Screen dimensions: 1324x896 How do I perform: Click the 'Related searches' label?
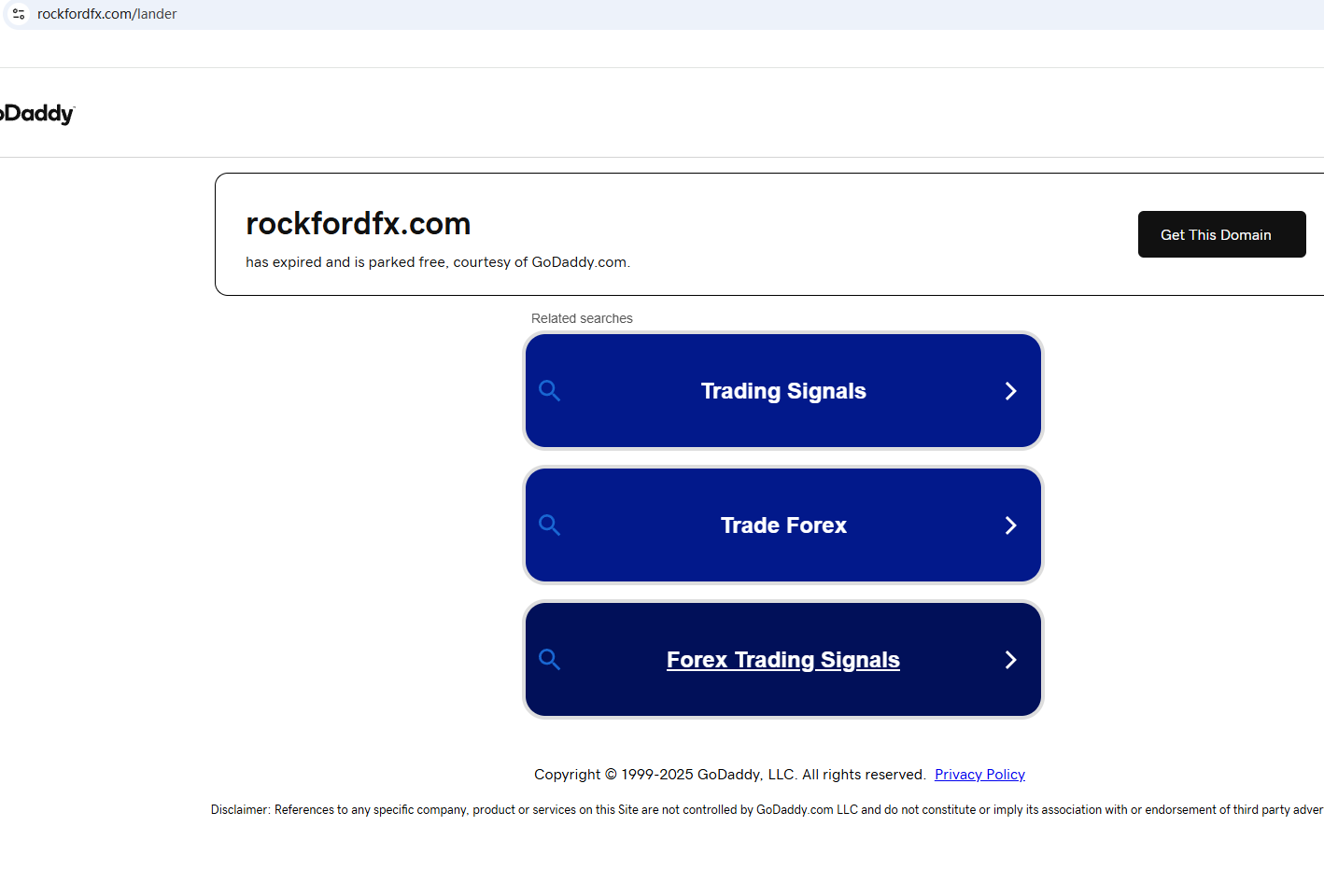pos(582,318)
